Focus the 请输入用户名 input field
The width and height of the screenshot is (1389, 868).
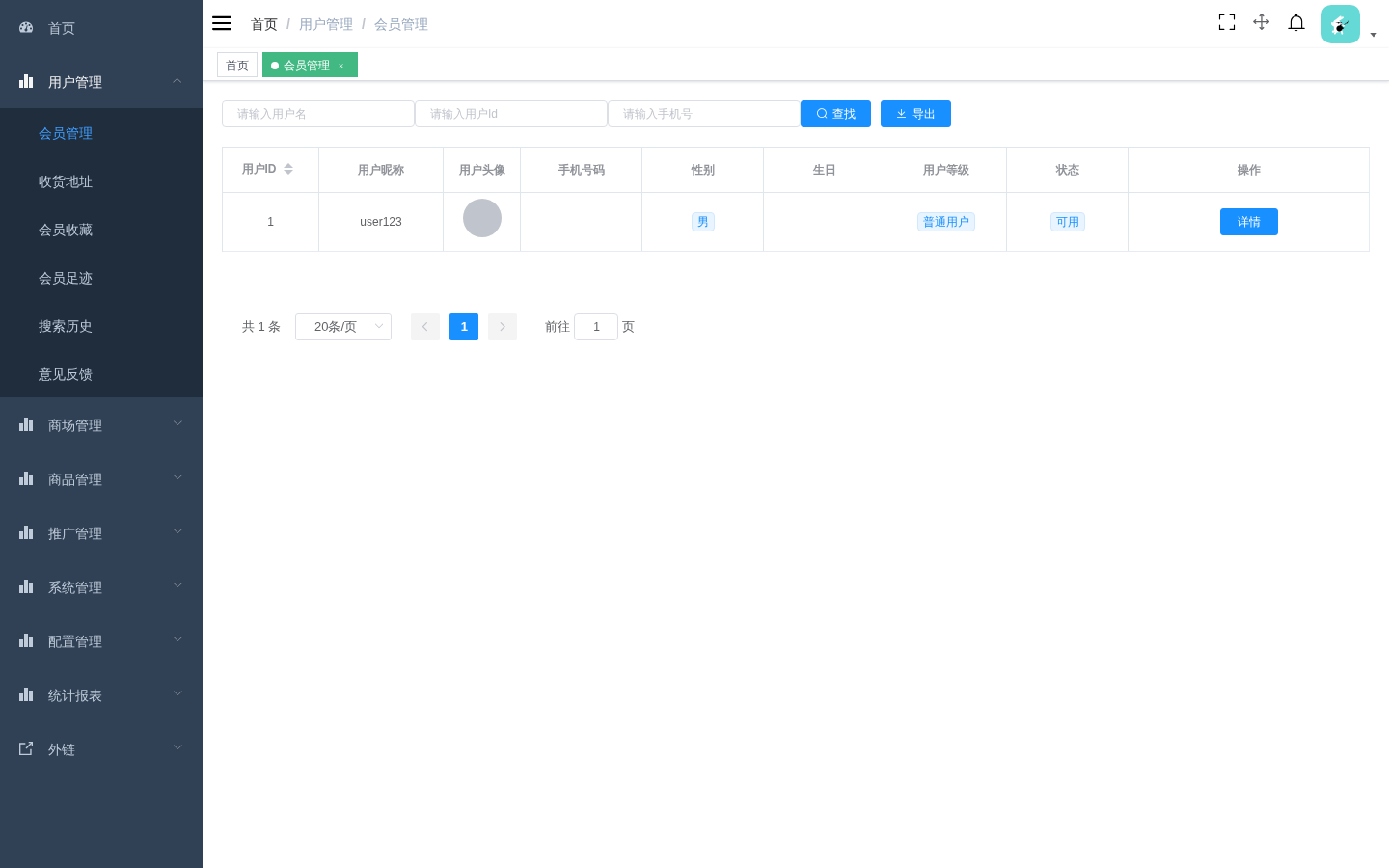tap(318, 114)
